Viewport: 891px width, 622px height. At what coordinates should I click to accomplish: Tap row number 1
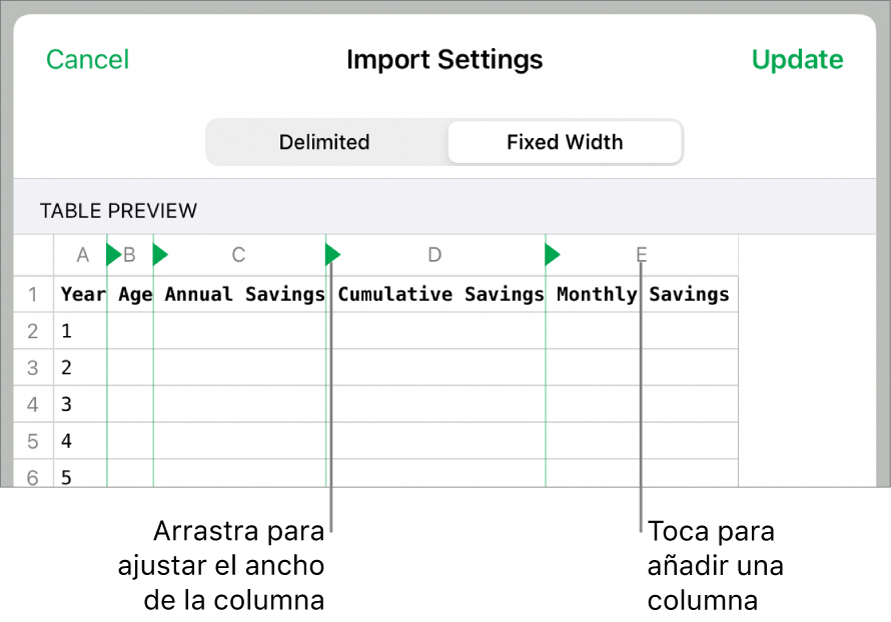click(x=33, y=294)
